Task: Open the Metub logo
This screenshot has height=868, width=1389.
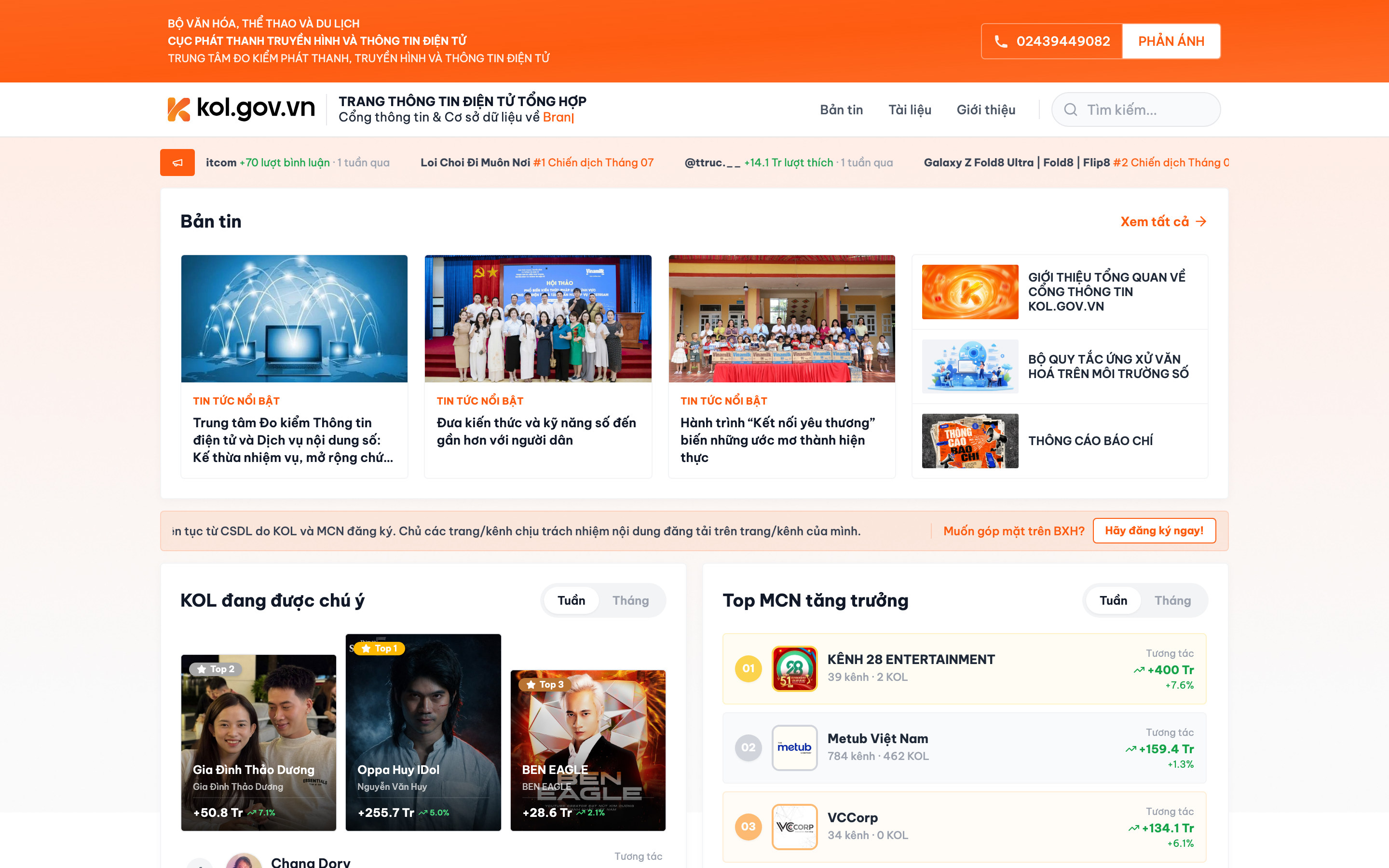Action: click(794, 747)
